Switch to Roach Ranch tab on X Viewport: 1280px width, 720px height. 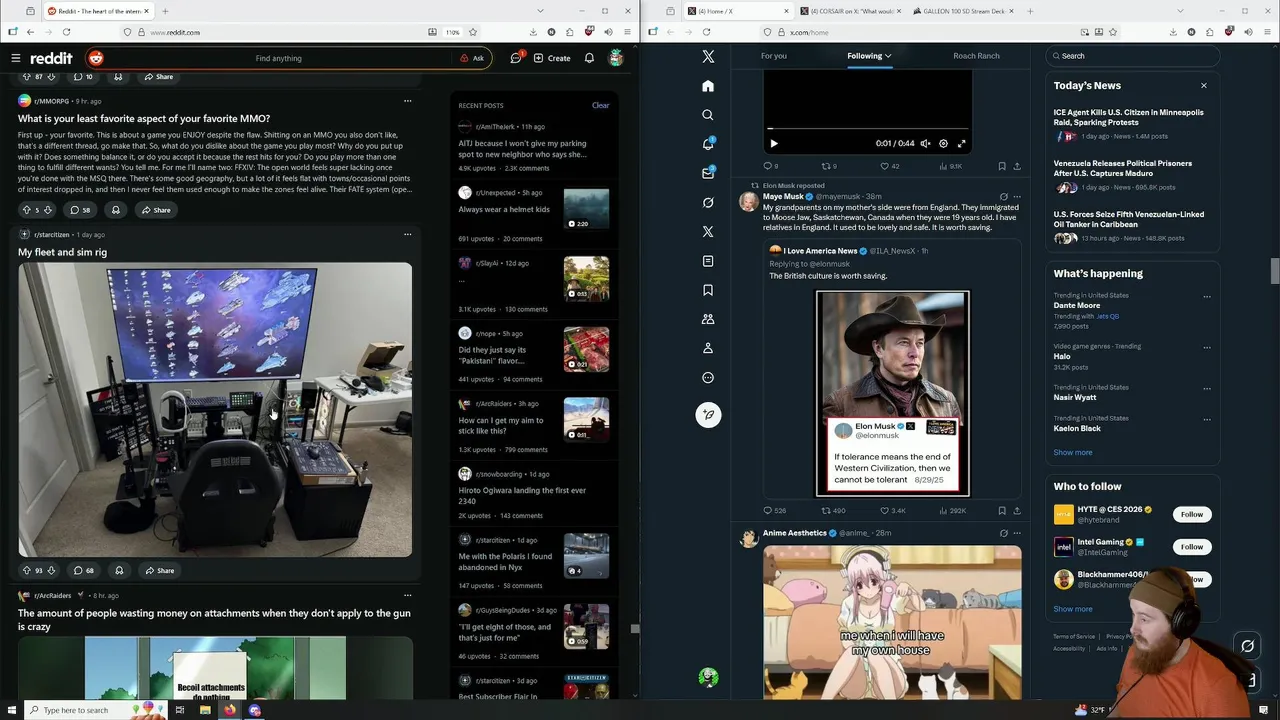[976, 56]
